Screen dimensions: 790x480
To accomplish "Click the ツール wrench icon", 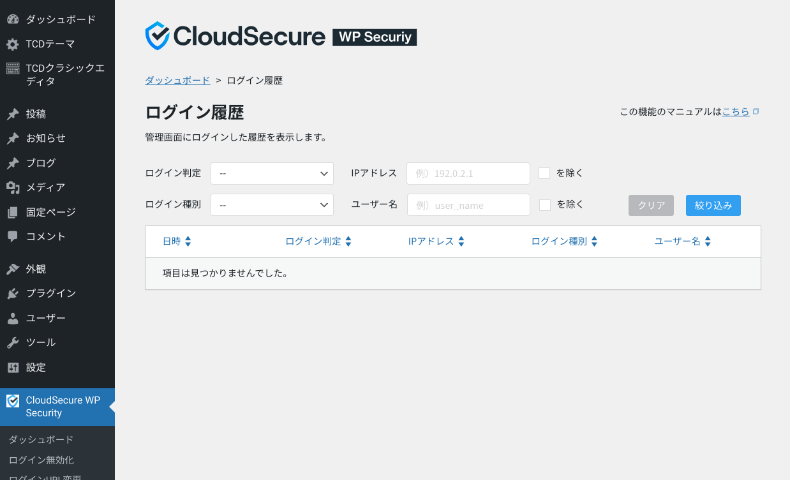I will pos(13,342).
